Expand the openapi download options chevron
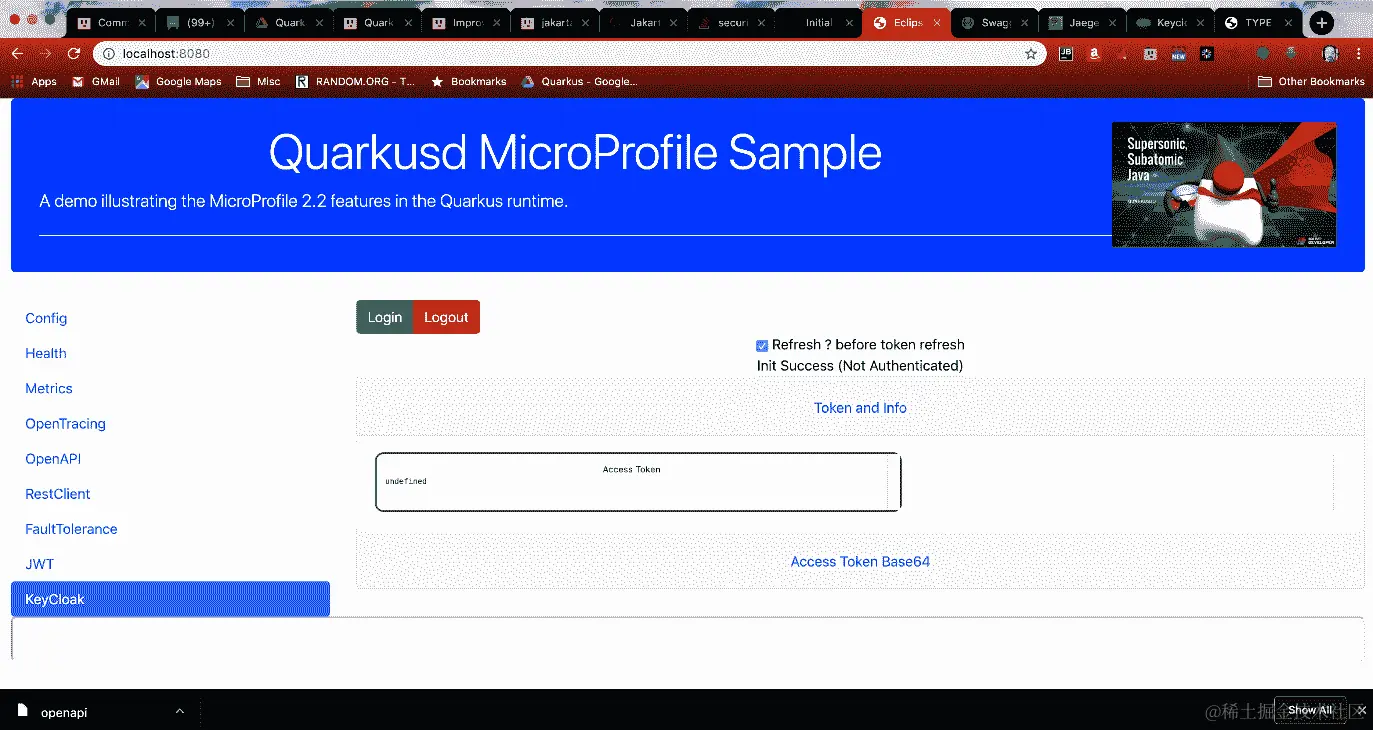Screen dimensions: 1373x730 click(x=179, y=711)
